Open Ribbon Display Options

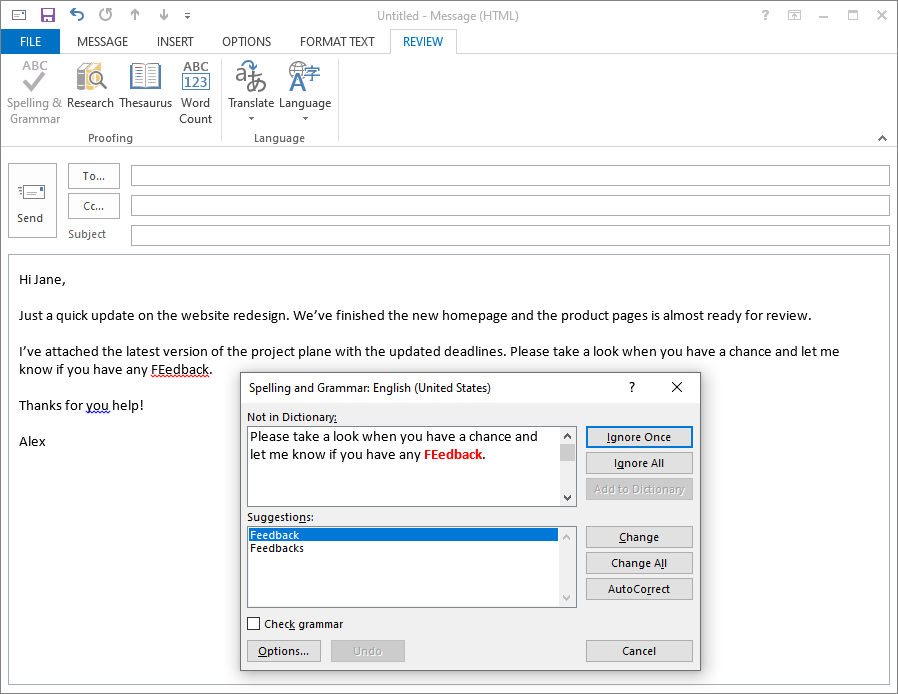(x=794, y=15)
